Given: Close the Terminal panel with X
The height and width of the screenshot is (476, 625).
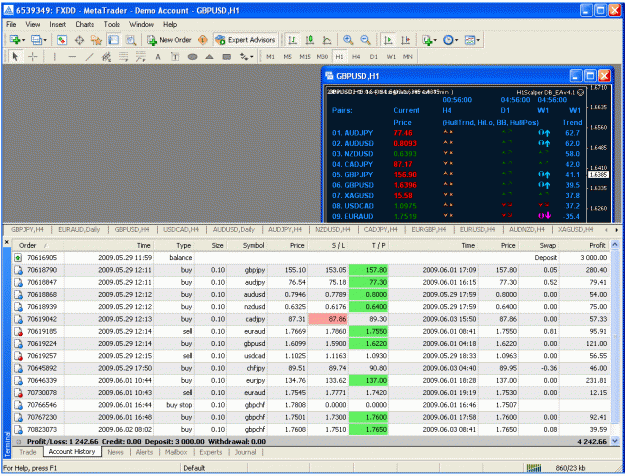Looking at the screenshot, I should pyautogui.click(x=6, y=242).
